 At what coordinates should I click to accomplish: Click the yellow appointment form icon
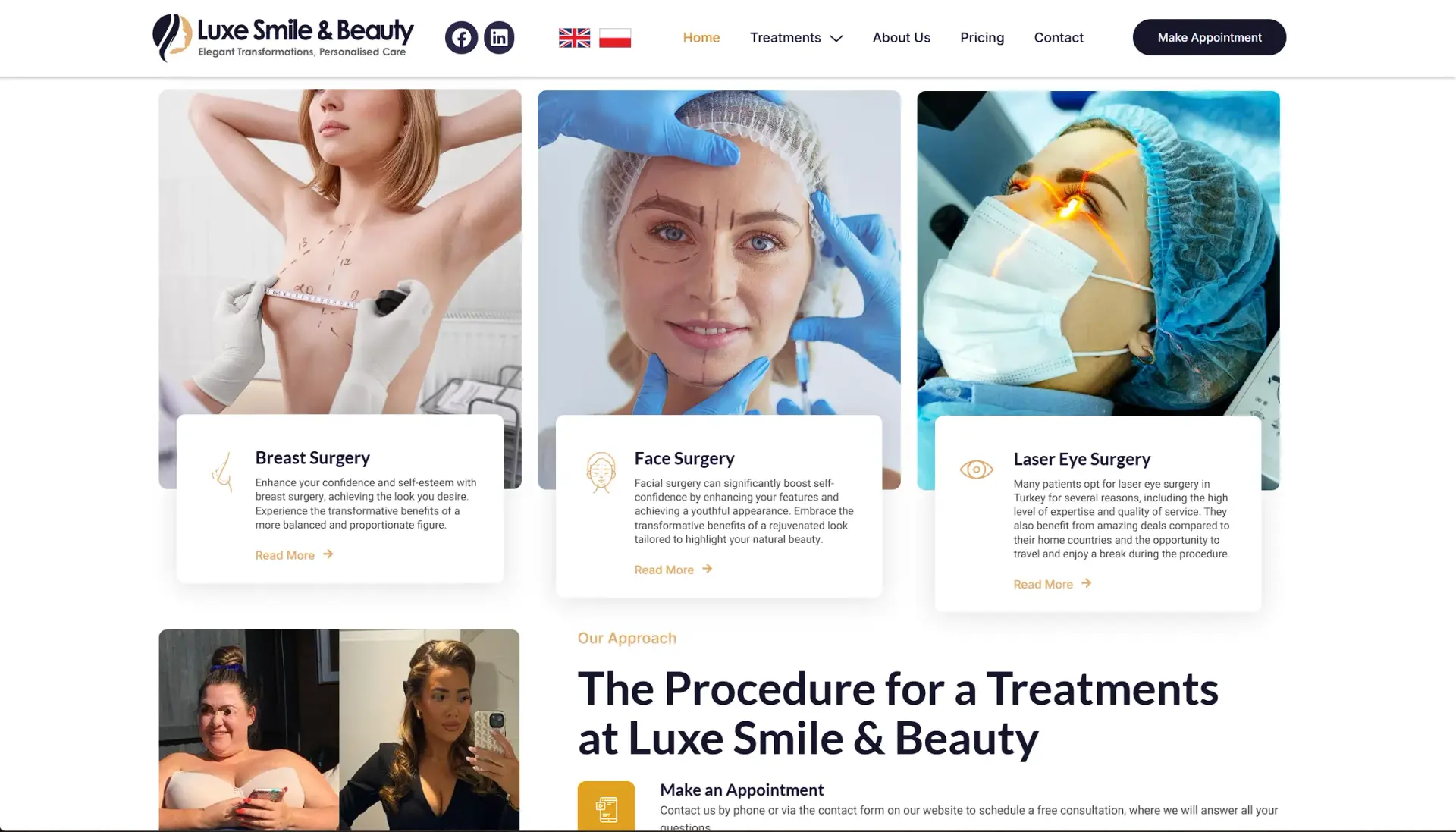(x=606, y=806)
